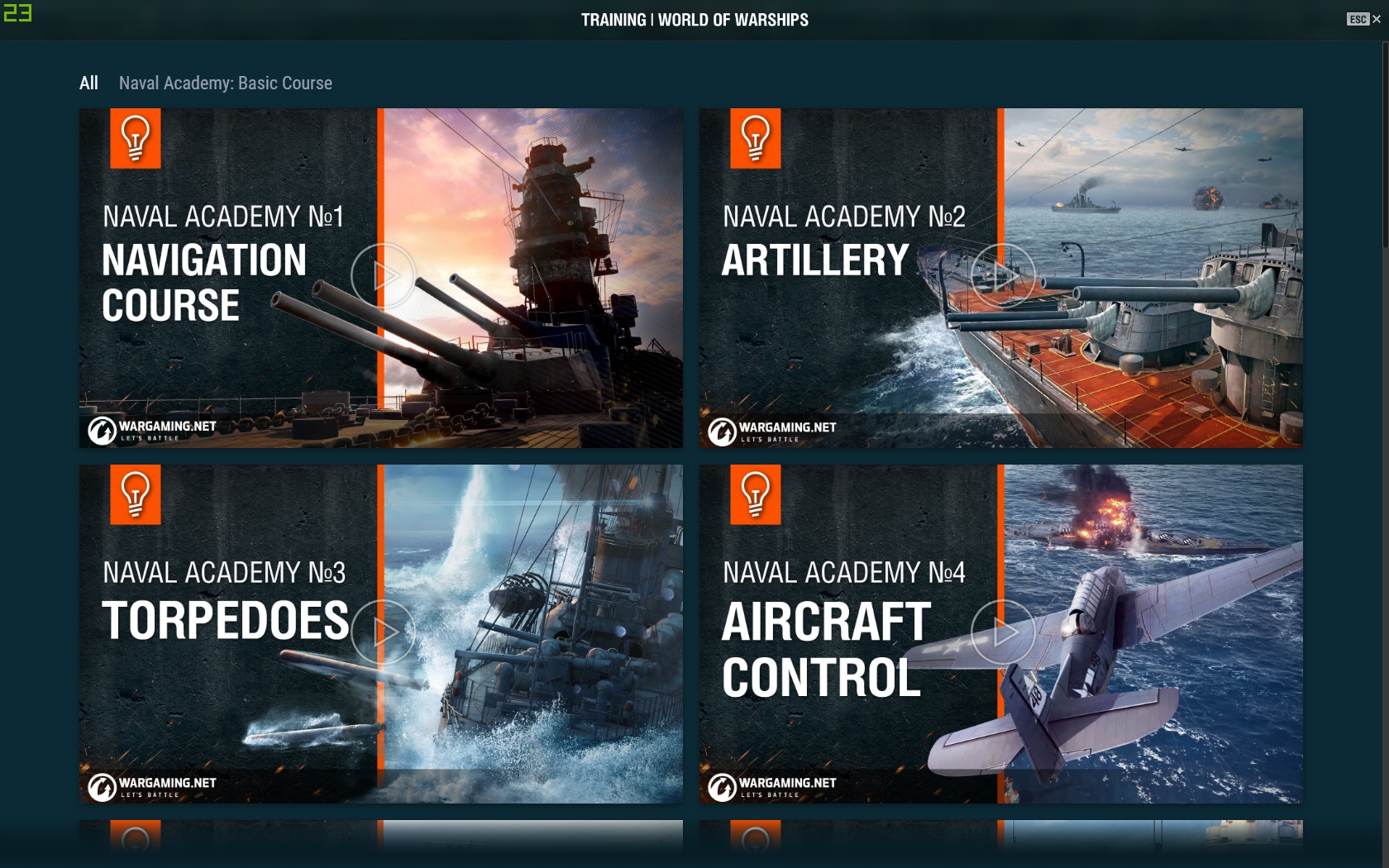Viewport: 1389px width, 868px height.
Task: Click the lightbulb icon on Navigation Course
Action: coord(136,138)
